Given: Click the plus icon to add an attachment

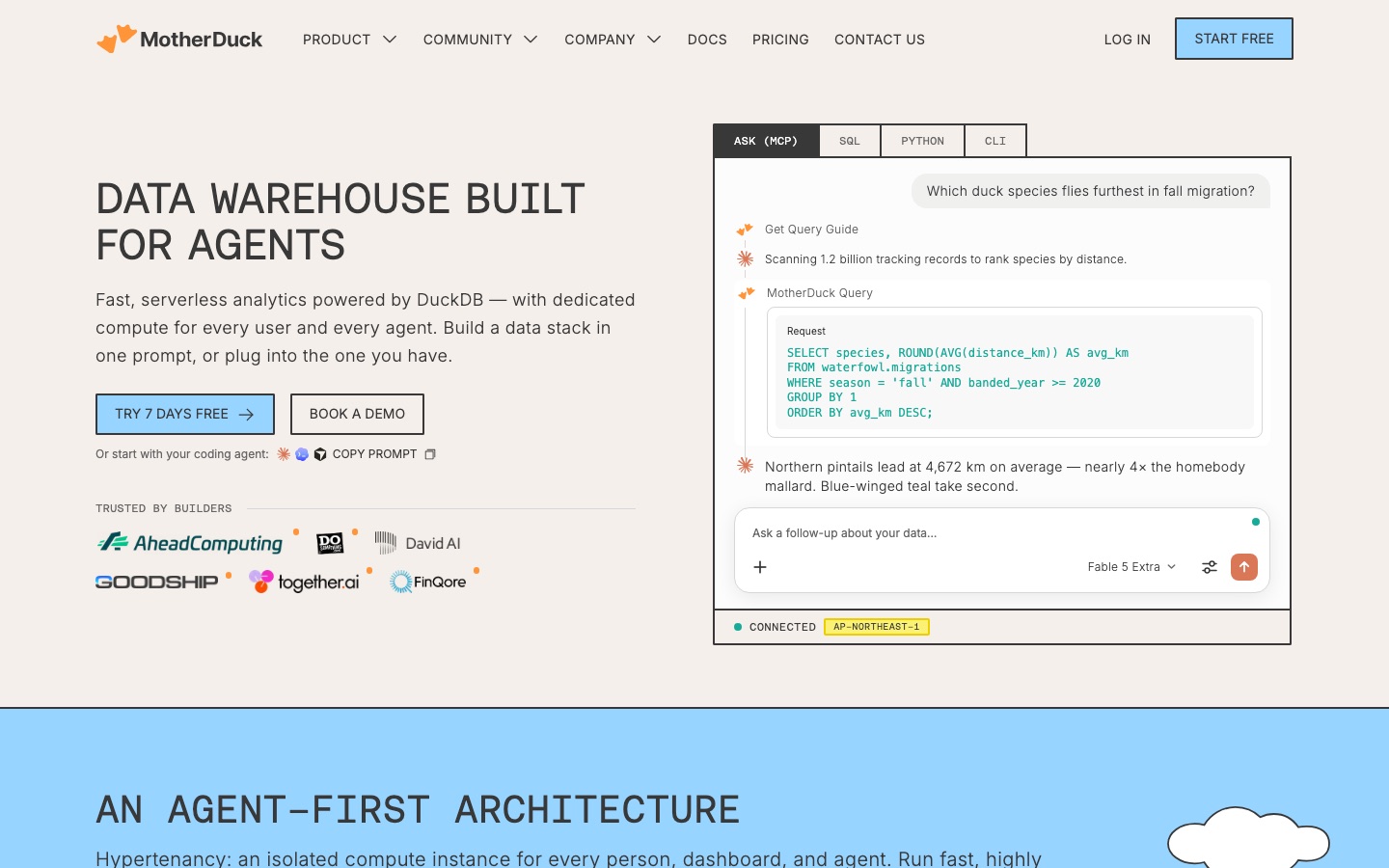Looking at the screenshot, I should pyautogui.click(x=760, y=567).
